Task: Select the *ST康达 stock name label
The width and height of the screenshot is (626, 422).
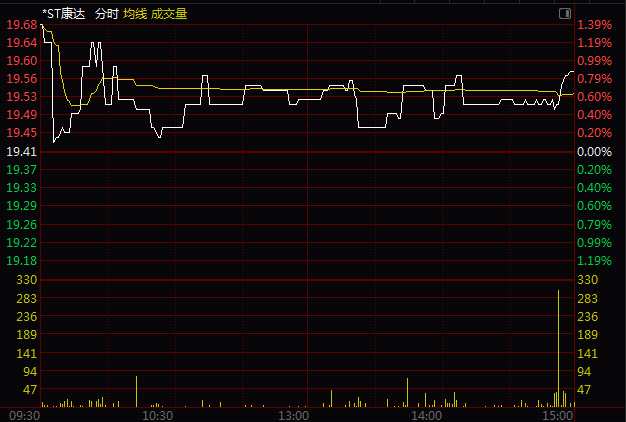Action: click(x=64, y=14)
